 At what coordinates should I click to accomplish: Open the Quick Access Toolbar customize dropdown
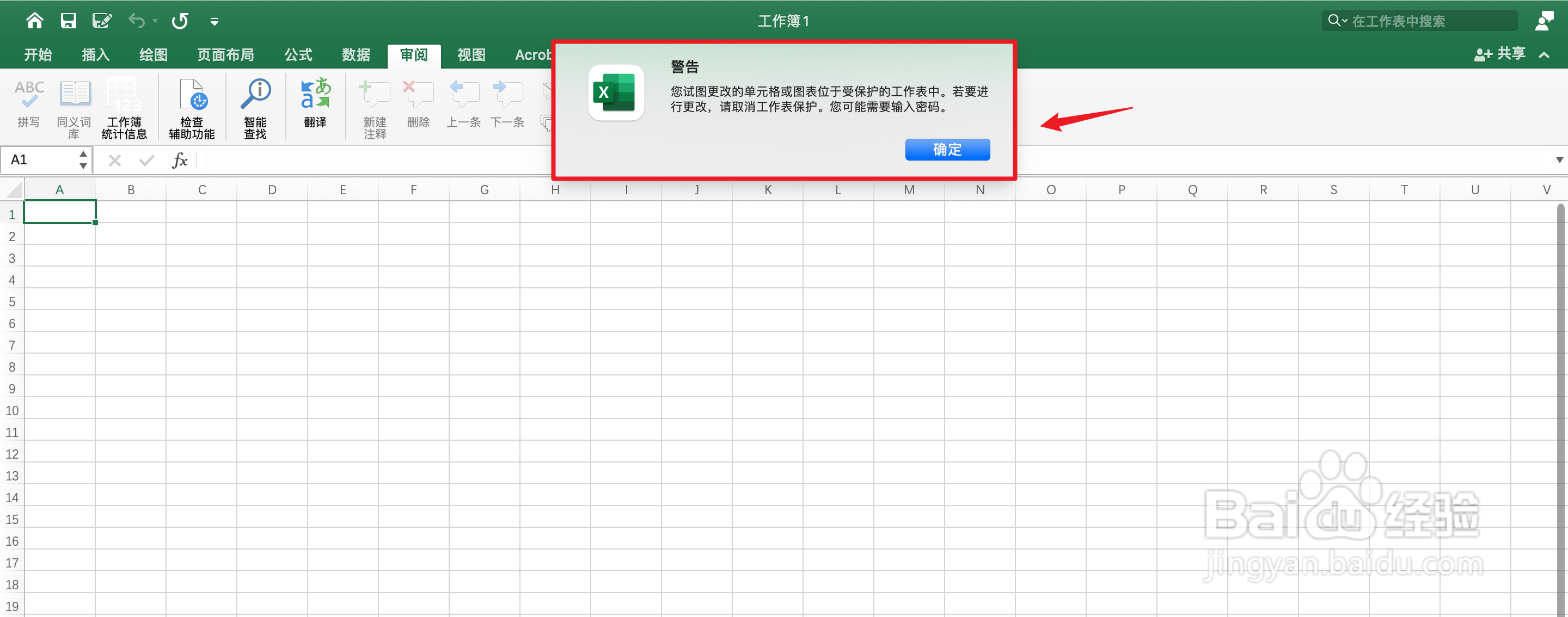[215, 22]
